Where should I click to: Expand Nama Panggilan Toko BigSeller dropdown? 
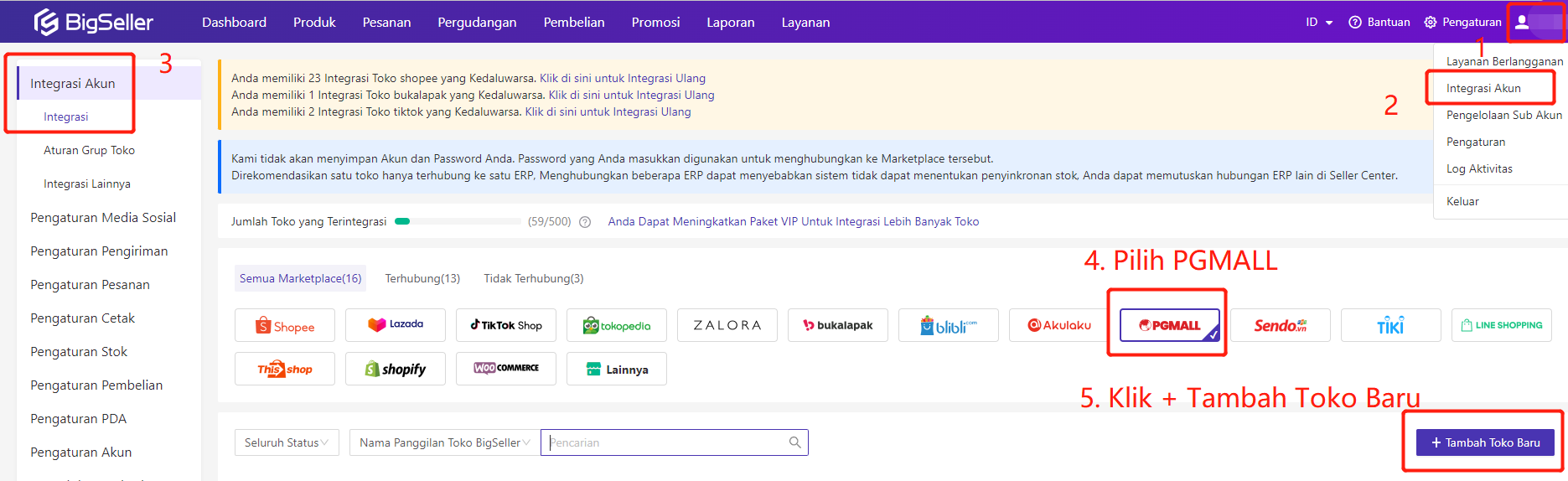[444, 442]
